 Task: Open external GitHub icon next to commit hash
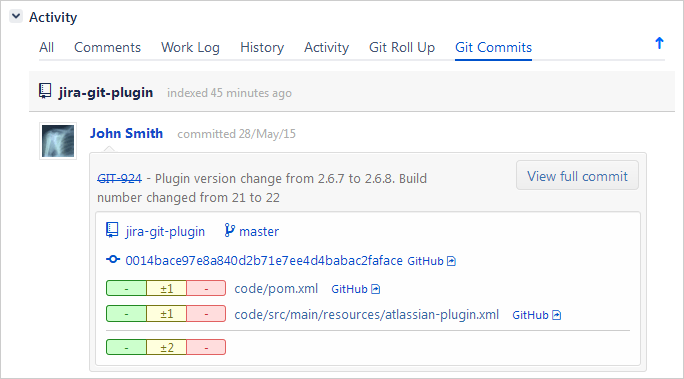(451, 261)
